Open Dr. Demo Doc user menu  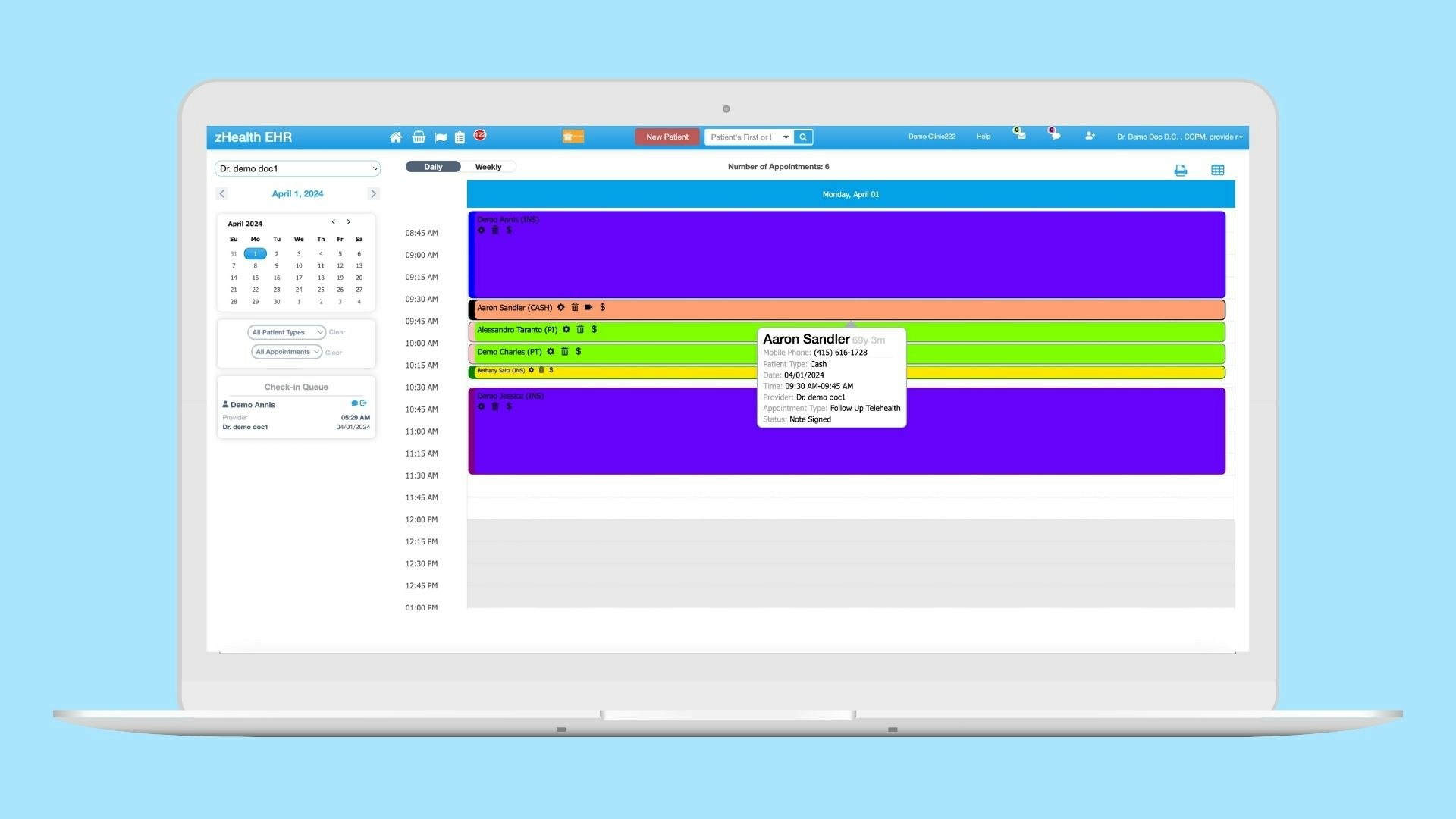(1179, 137)
